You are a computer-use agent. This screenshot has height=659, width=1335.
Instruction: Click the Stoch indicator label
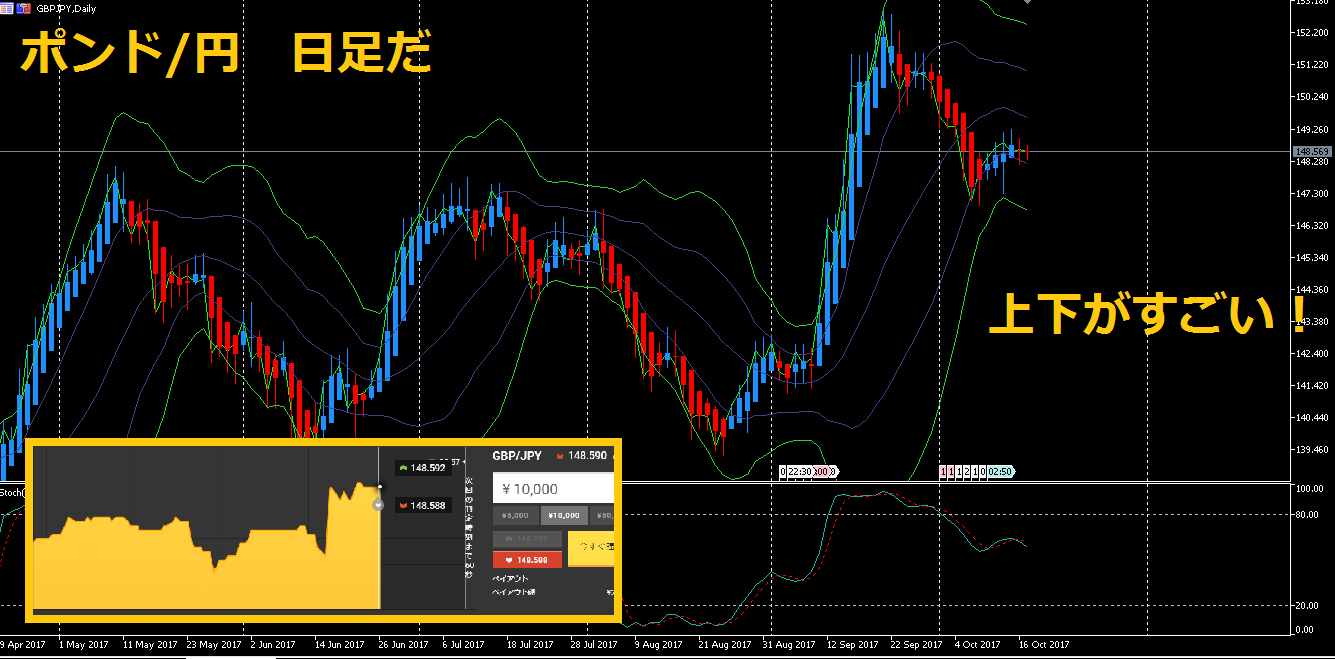11,492
